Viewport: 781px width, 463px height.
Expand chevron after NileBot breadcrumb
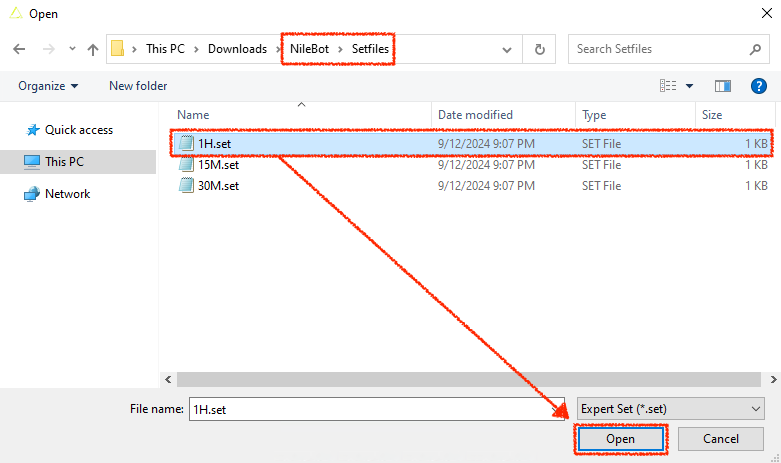click(340, 49)
